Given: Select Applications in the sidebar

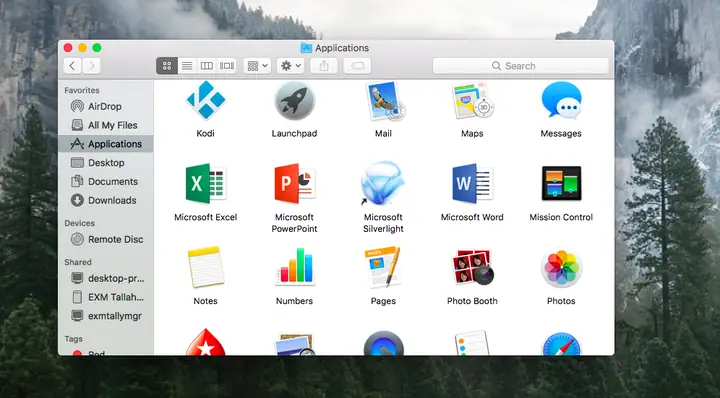Looking at the screenshot, I should [106, 144].
